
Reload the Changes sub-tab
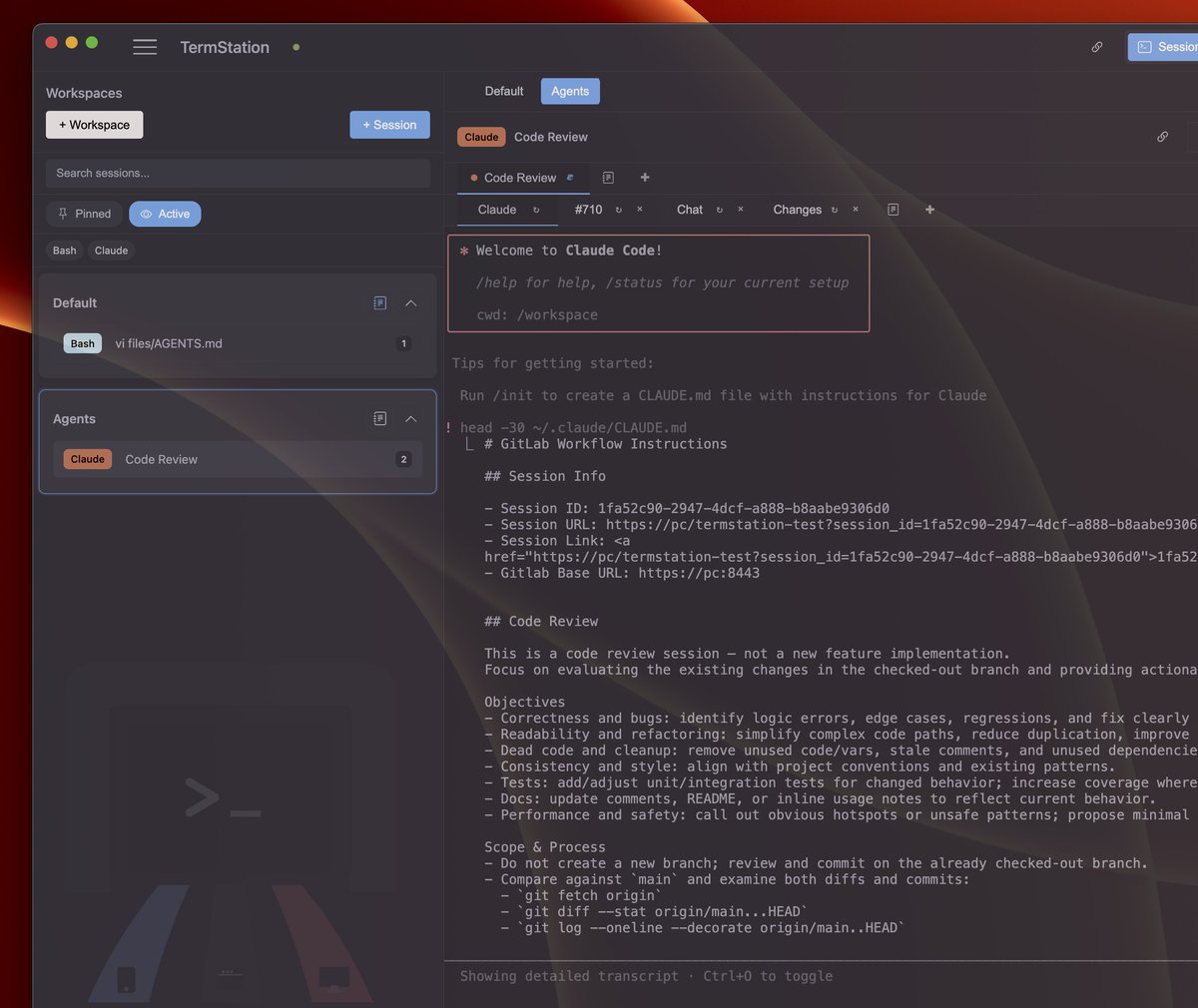pyautogui.click(x=835, y=210)
